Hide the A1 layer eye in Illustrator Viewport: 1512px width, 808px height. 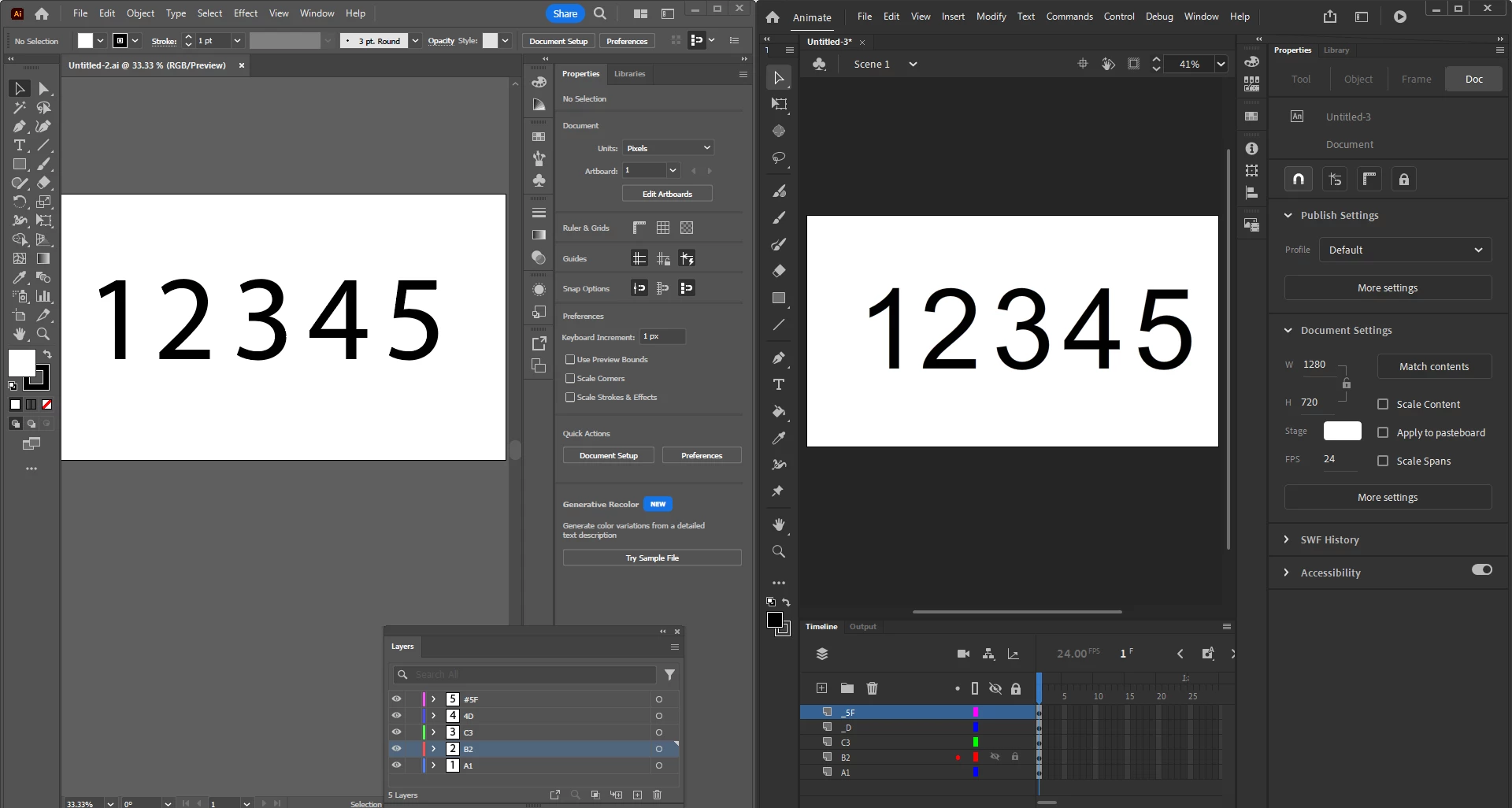397,765
